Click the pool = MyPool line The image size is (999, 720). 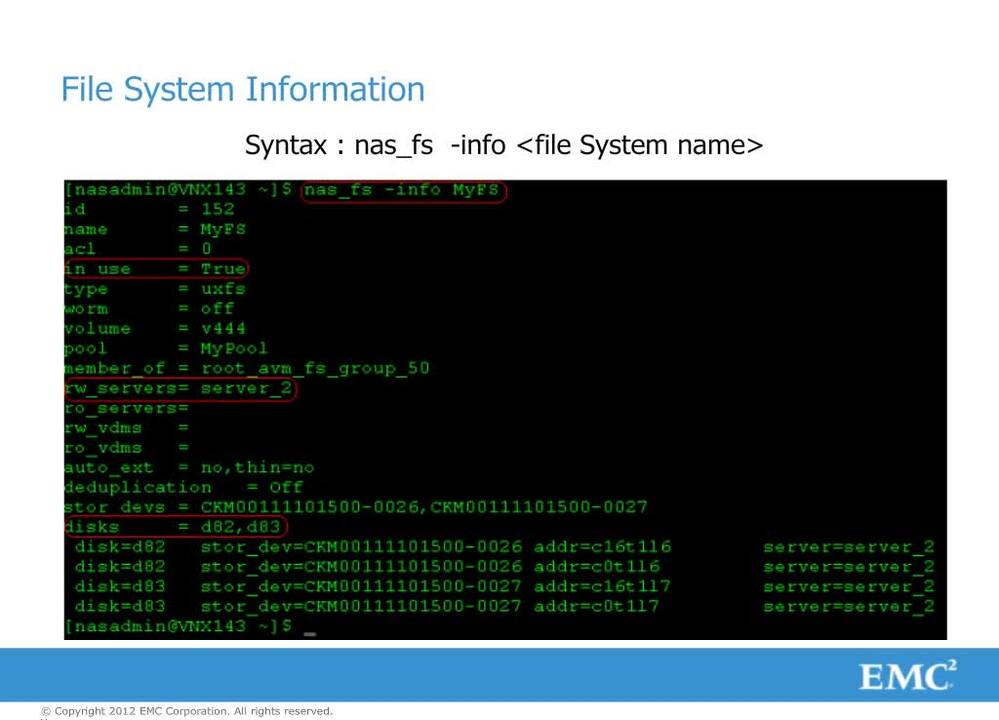pyautogui.click(x=166, y=348)
